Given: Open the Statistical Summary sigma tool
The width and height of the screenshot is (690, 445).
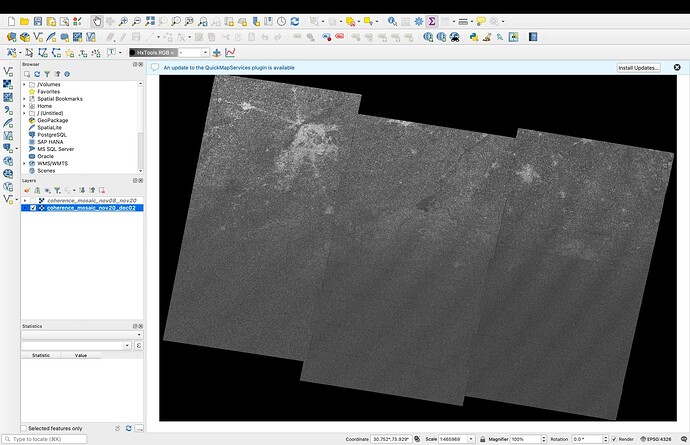Looking at the screenshot, I should (x=432, y=21).
